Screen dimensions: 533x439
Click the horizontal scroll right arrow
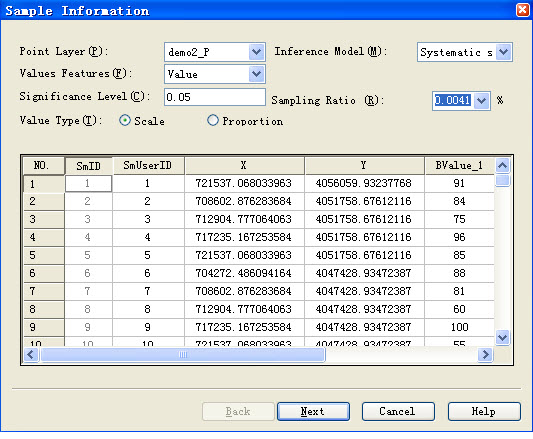tap(485, 355)
